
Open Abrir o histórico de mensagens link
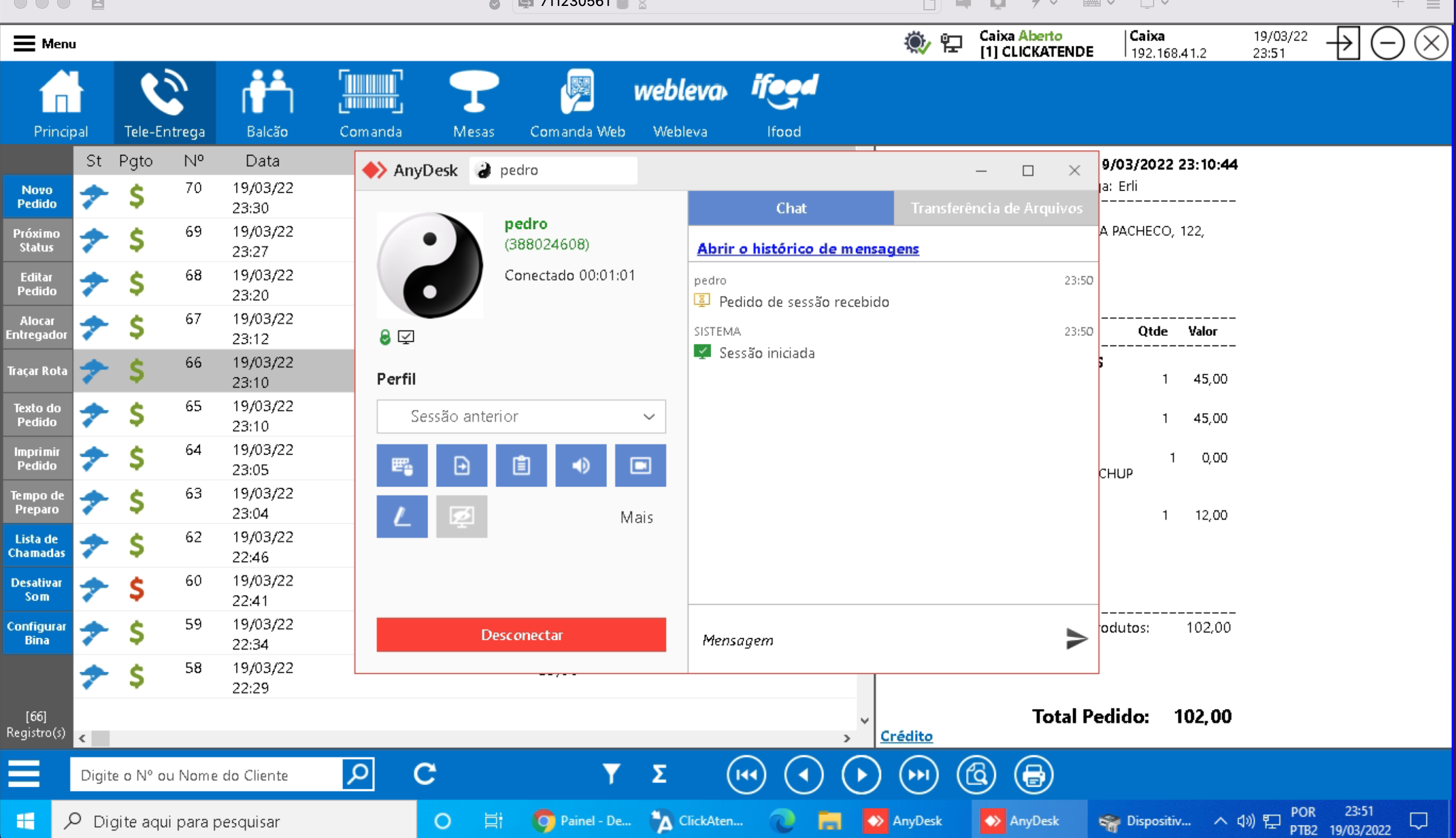point(807,248)
